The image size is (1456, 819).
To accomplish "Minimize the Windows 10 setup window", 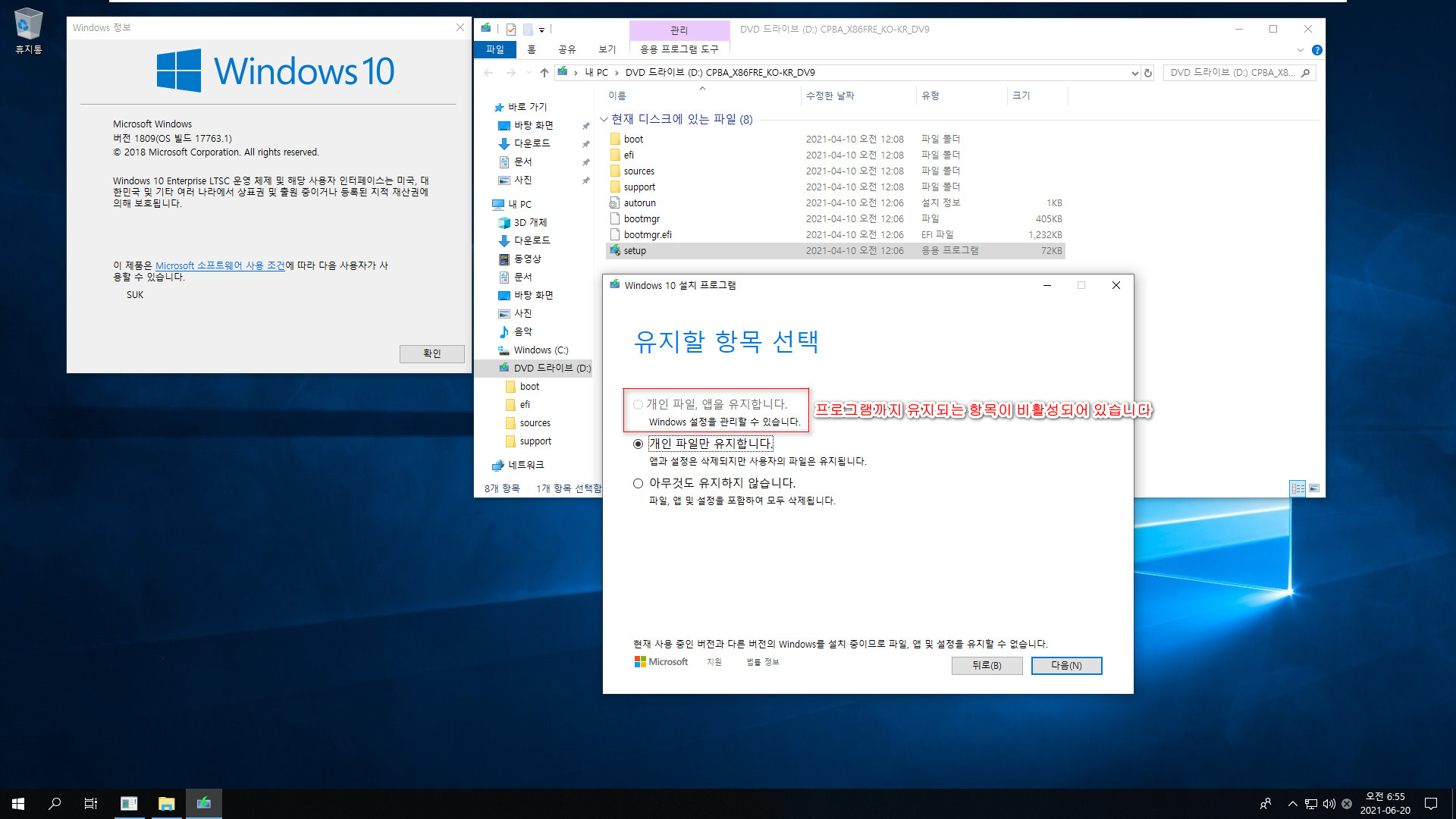I will pos(1046,285).
